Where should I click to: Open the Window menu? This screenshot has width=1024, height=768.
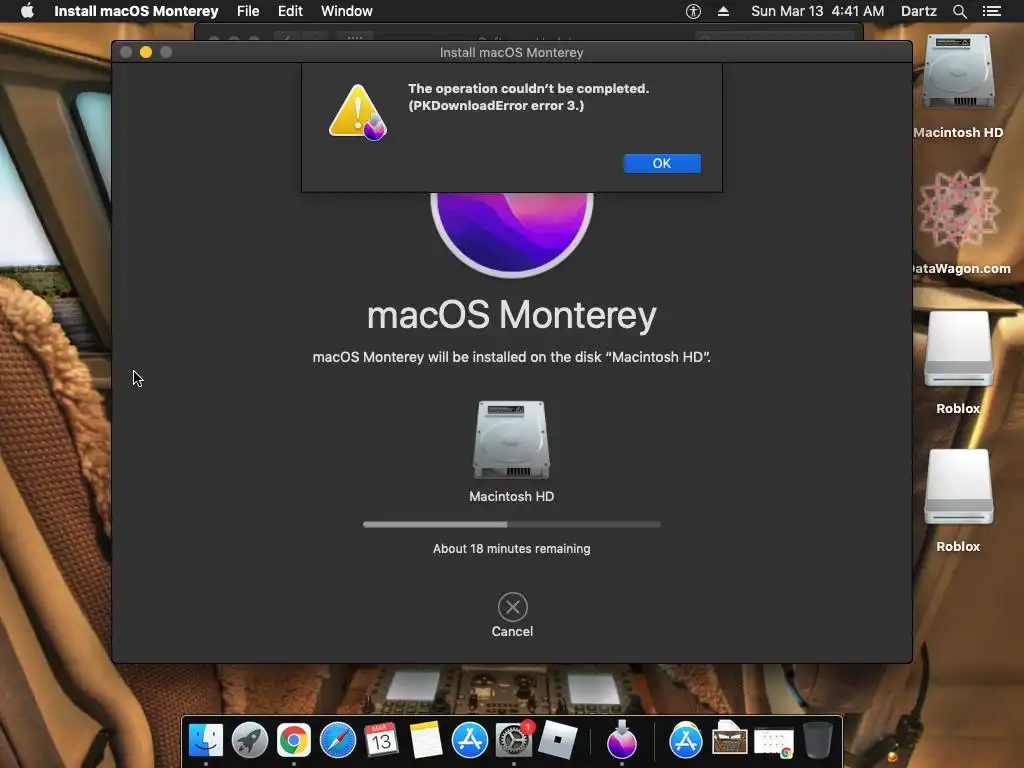coord(347,11)
